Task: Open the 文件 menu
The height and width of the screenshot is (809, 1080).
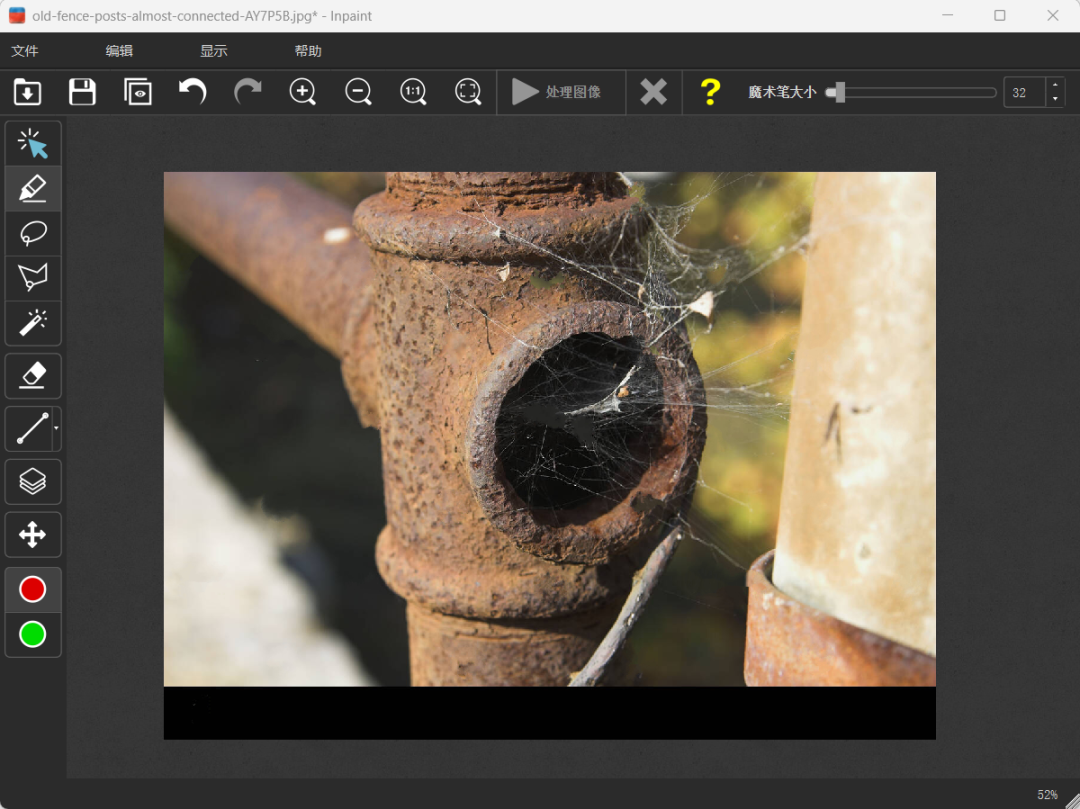Action: pos(25,51)
